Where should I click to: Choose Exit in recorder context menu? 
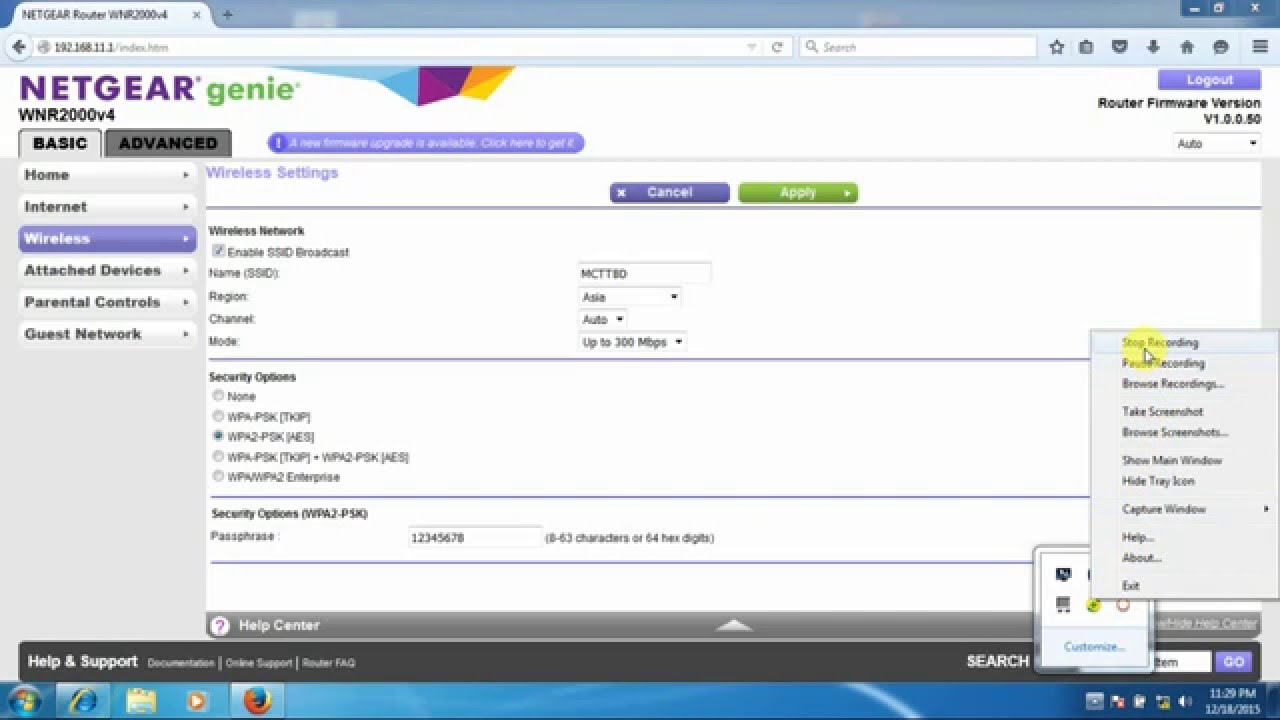coord(1184,586)
